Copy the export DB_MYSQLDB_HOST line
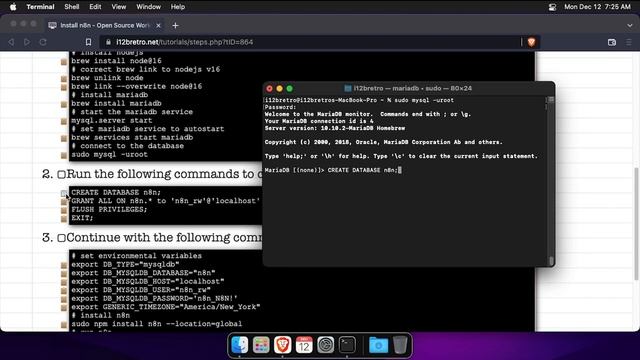Image resolution: width=640 pixels, height=360 pixels. [x=64, y=282]
